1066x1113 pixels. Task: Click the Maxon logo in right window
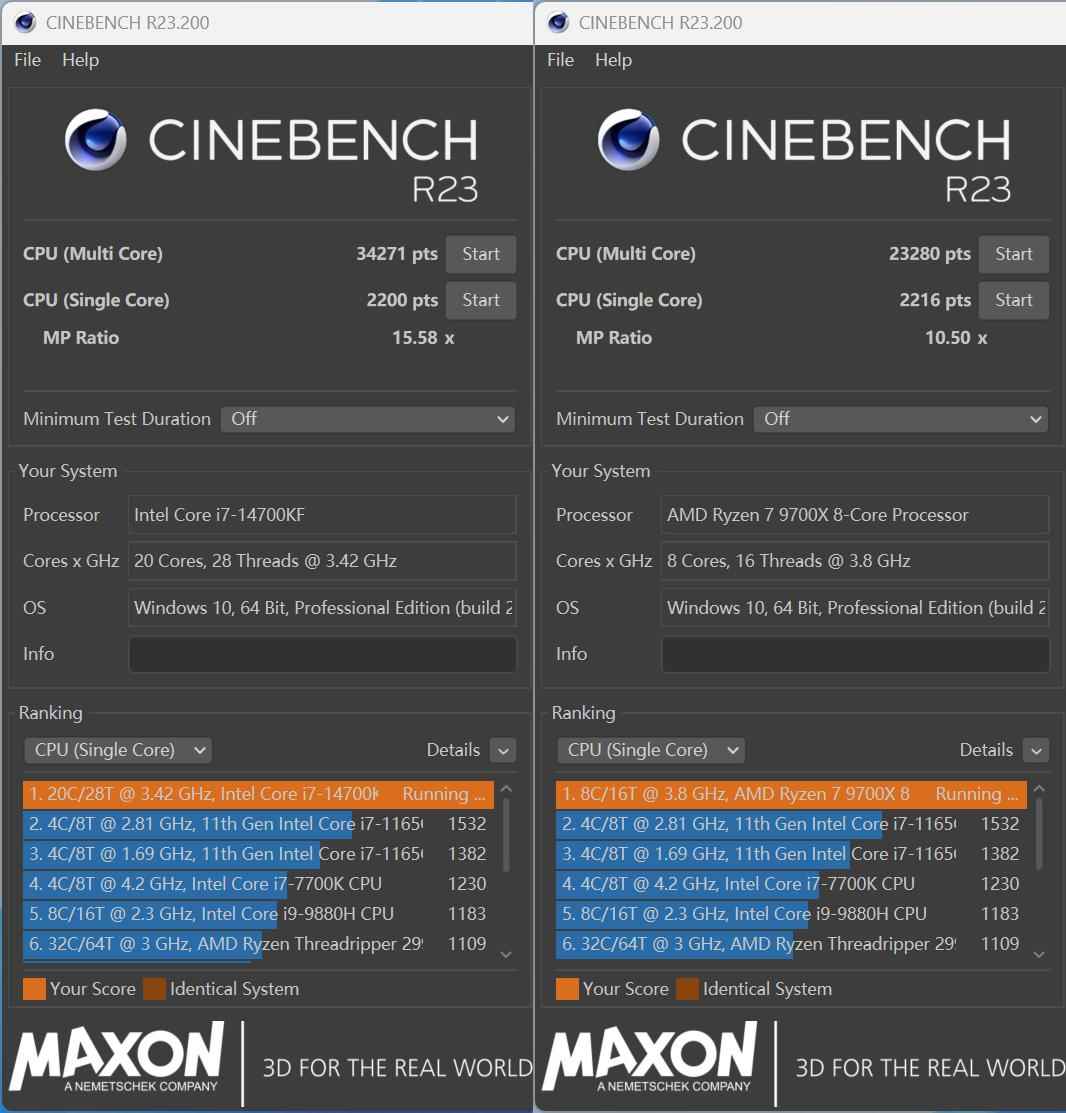[649, 1057]
